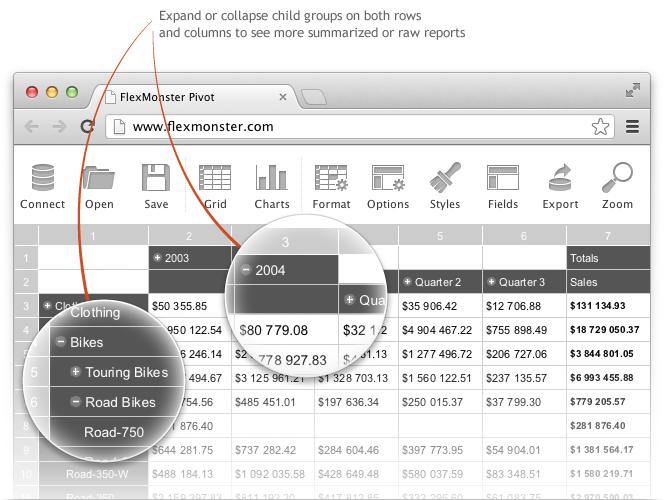The width and height of the screenshot is (668, 500).
Task: Close the FlexMonster Pivot tab
Action: (283, 97)
